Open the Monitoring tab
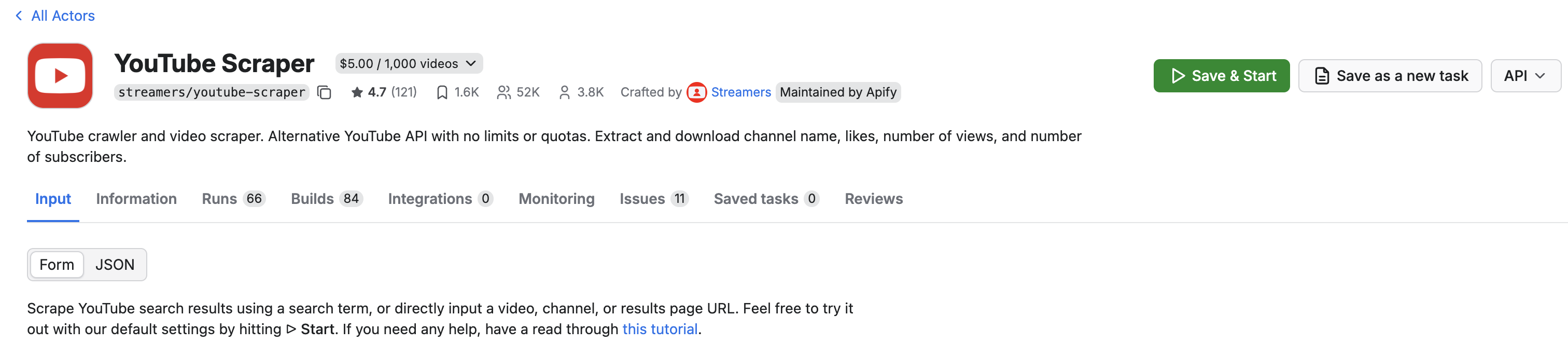 click(556, 199)
